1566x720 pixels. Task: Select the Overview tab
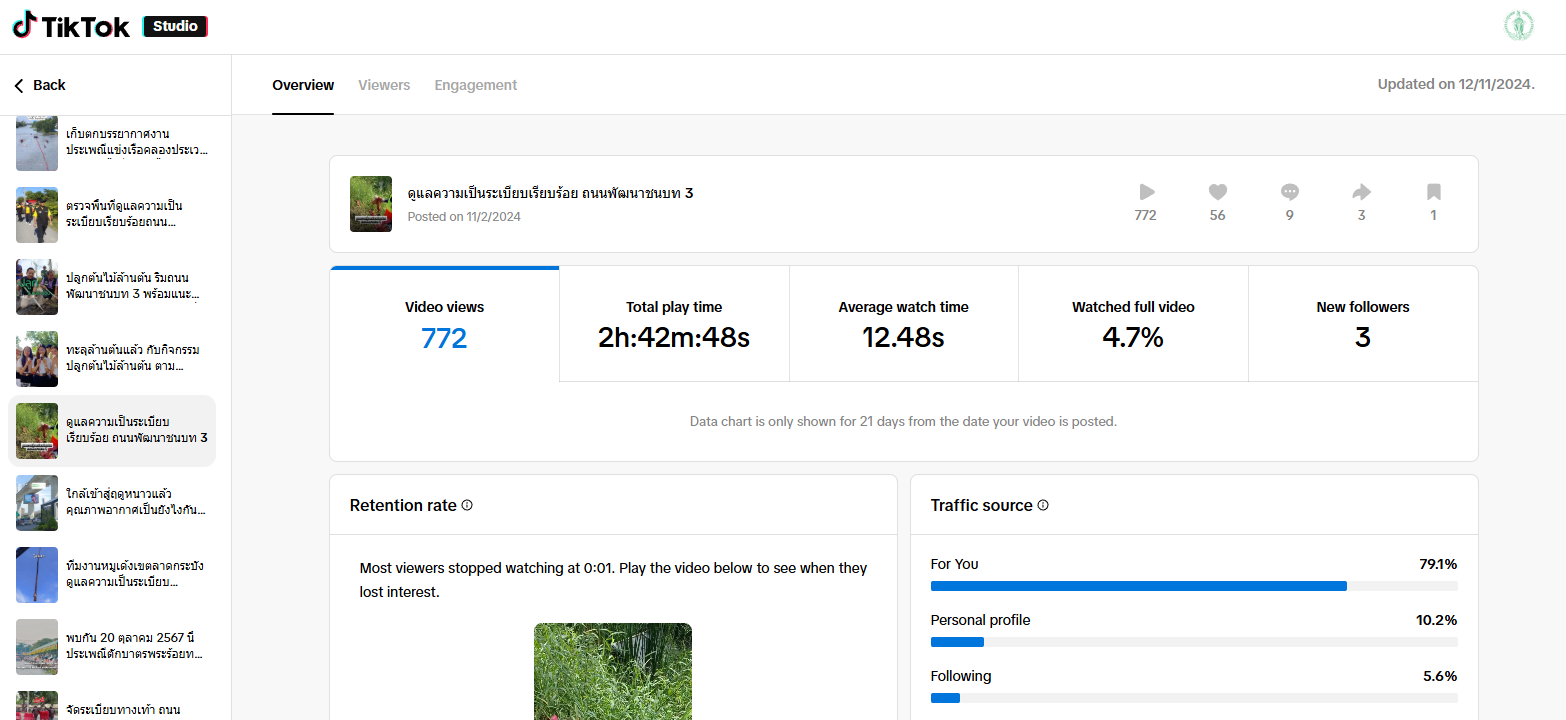click(303, 85)
